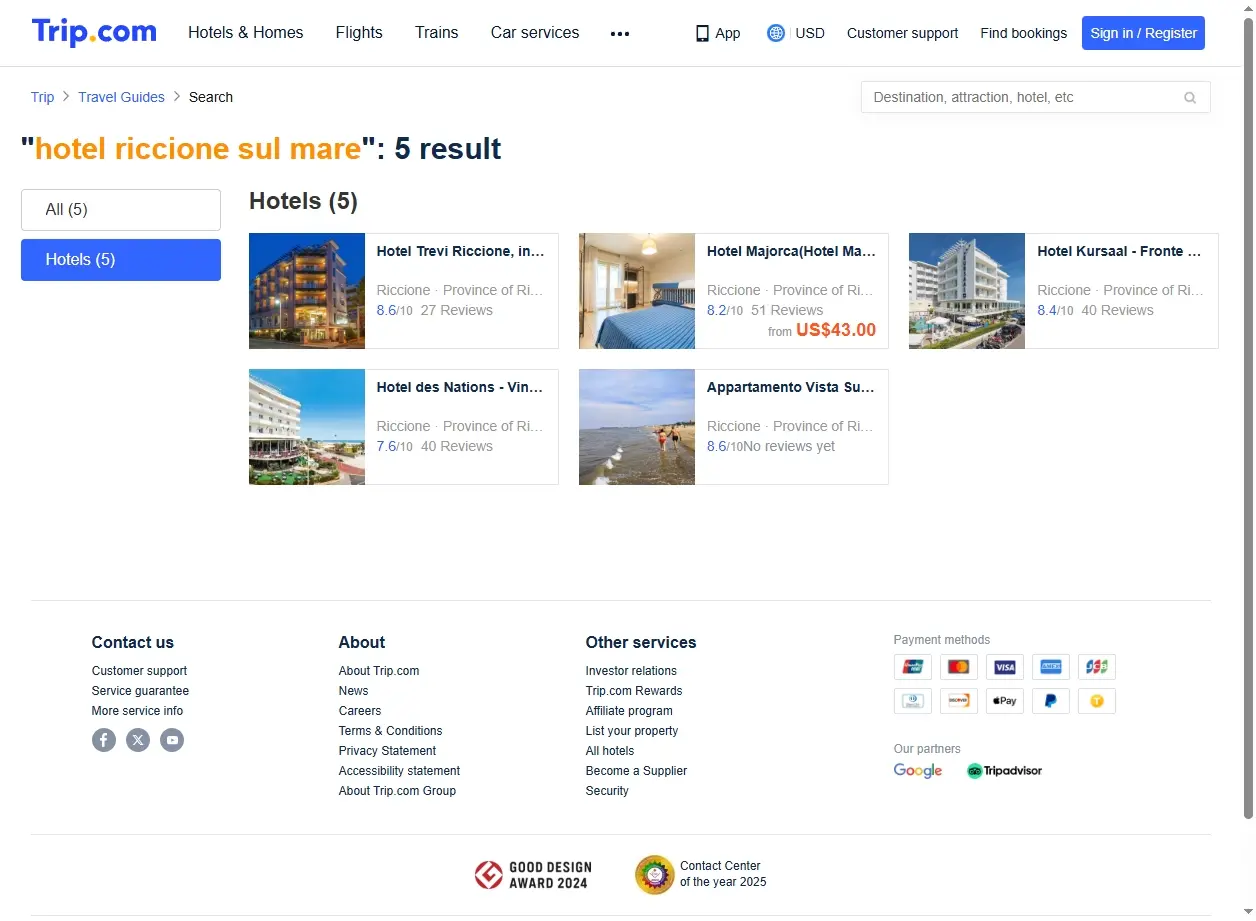Screen dimensions: 1256x921
Task: Open More service info link
Action: (x=137, y=711)
